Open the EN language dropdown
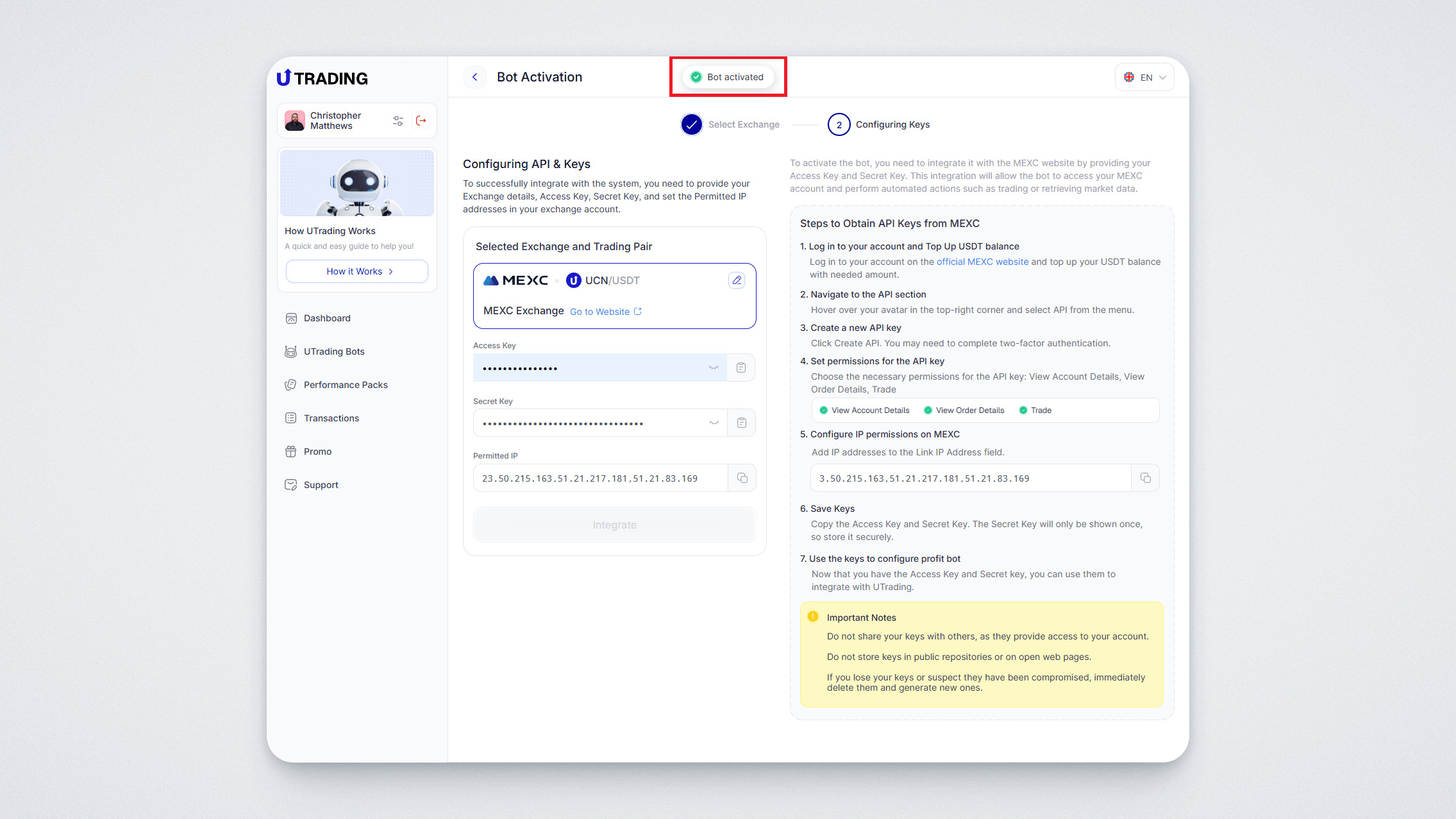The image size is (1456, 819). pos(1144,77)
